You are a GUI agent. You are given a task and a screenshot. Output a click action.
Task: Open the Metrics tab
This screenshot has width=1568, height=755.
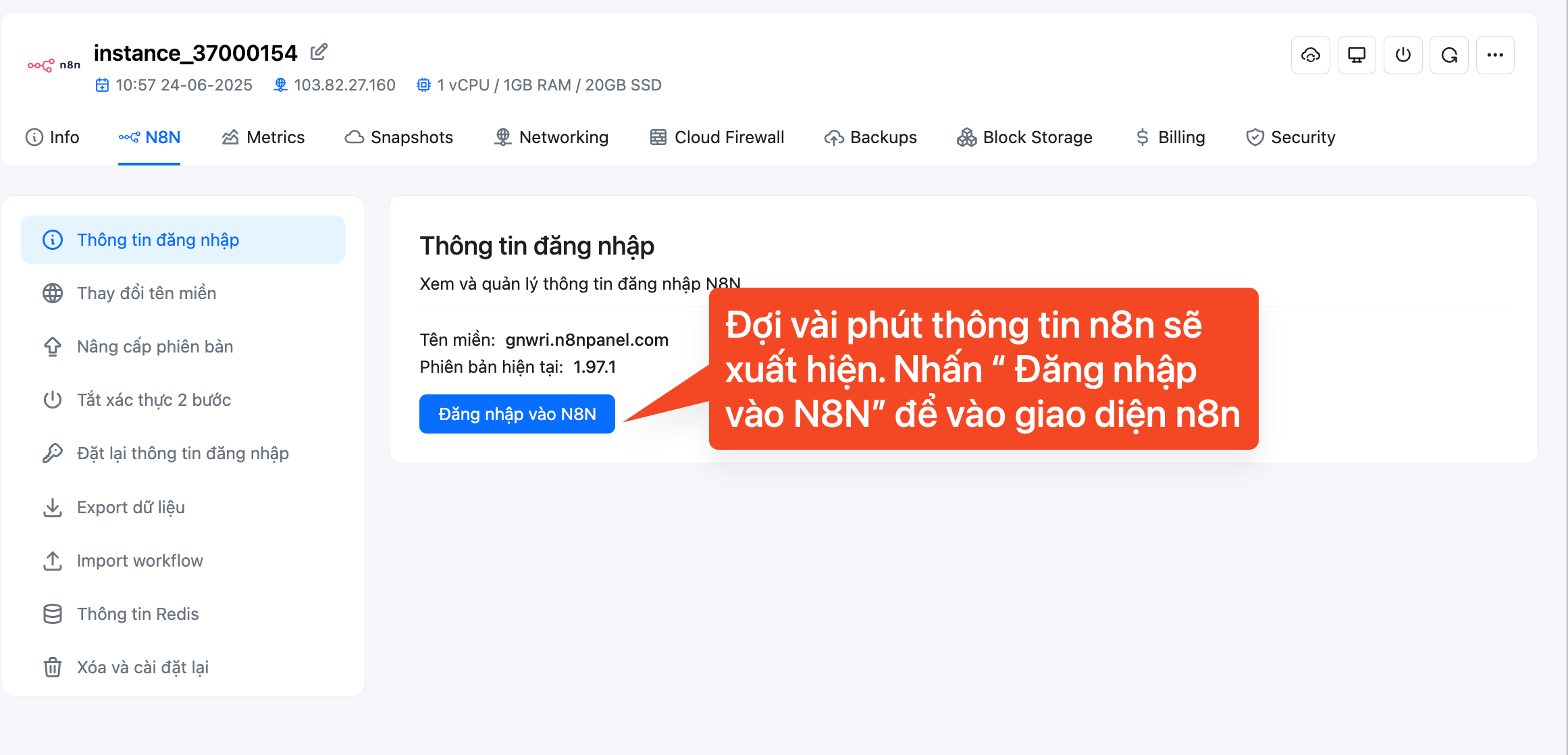pos(263,137)
